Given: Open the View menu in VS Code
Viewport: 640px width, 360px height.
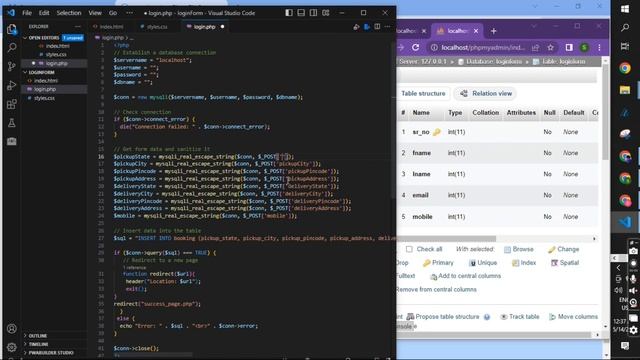Looking at the screenshot, I should (x=95, y=13).
